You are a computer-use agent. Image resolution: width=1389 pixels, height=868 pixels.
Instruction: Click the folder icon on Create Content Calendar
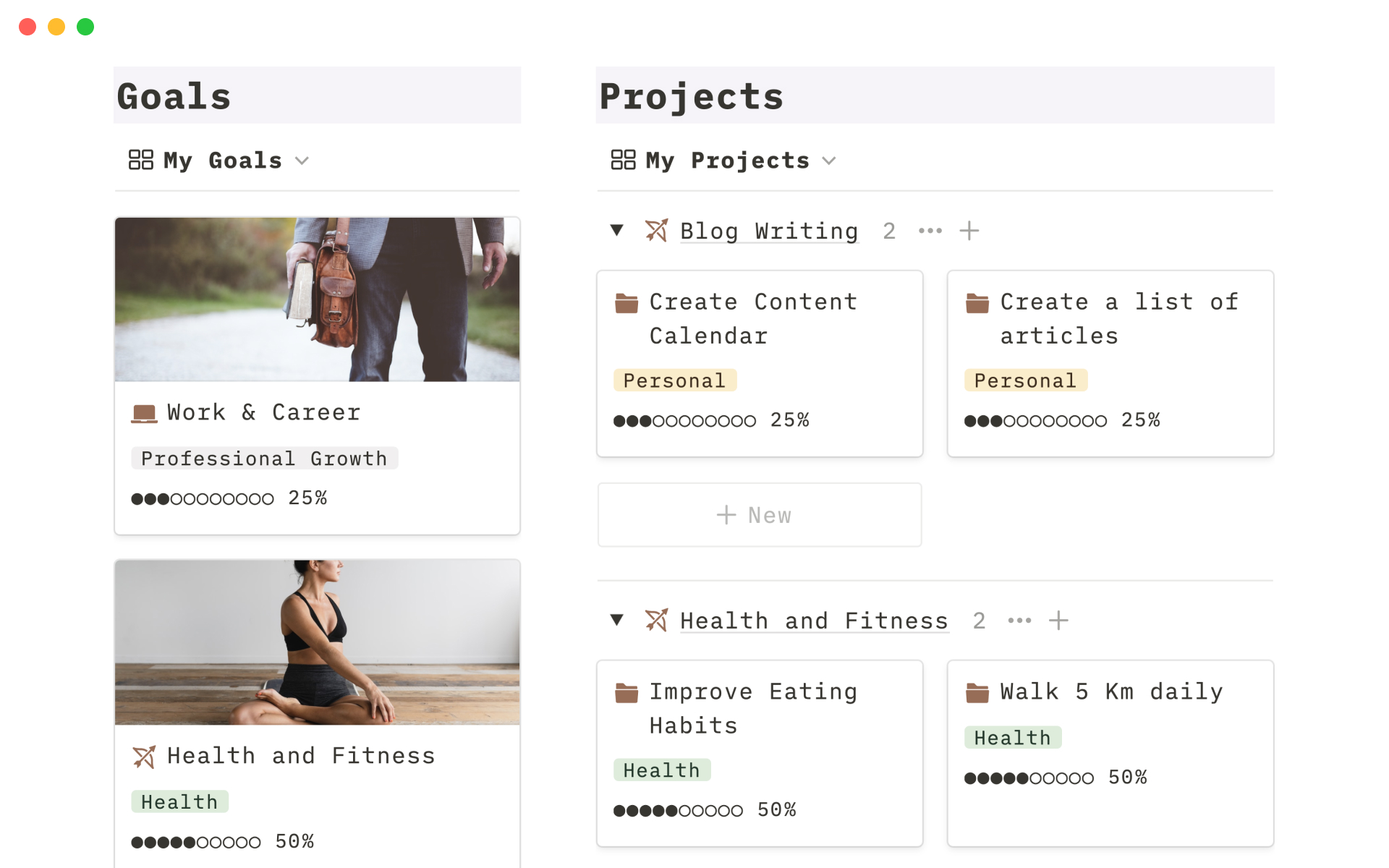(x=626, y=303)
